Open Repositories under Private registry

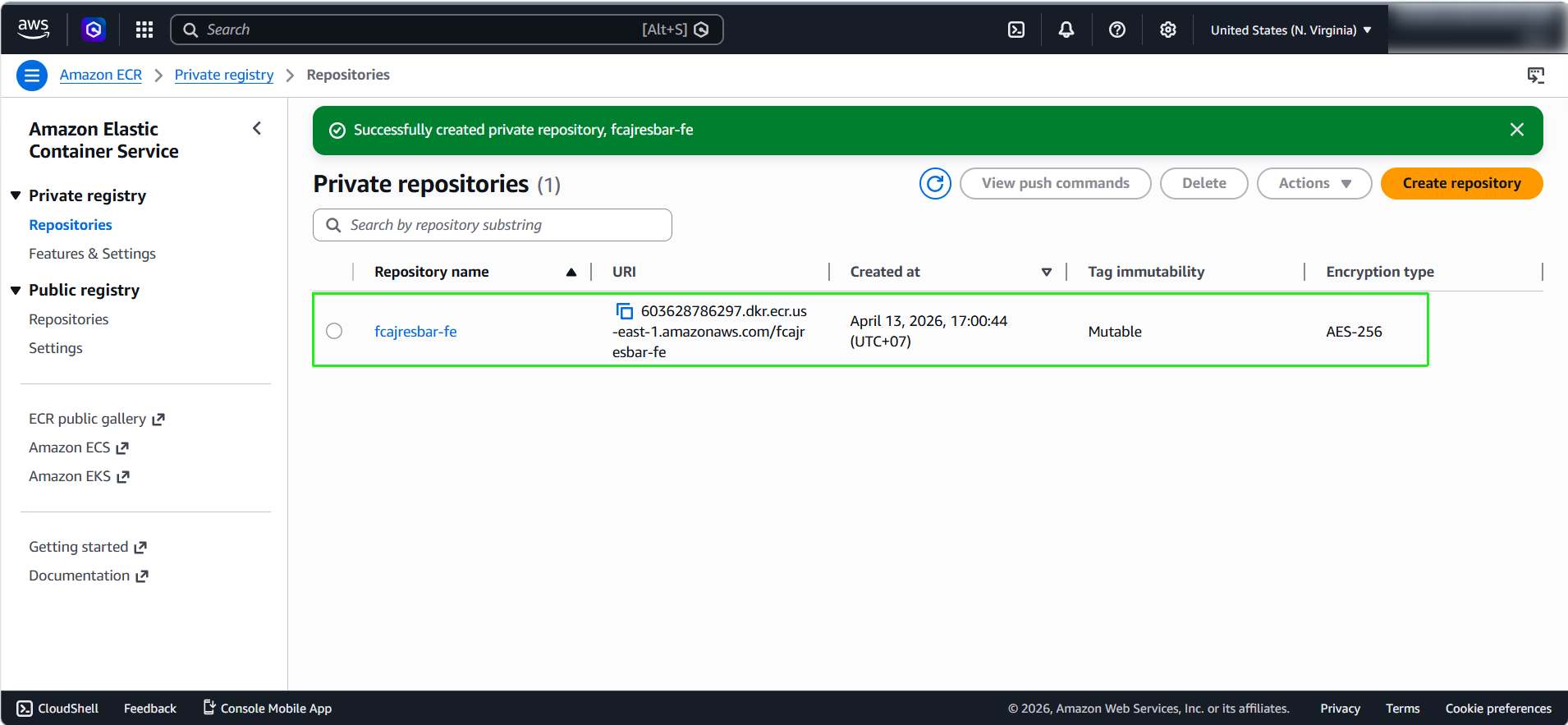(71, 225)
